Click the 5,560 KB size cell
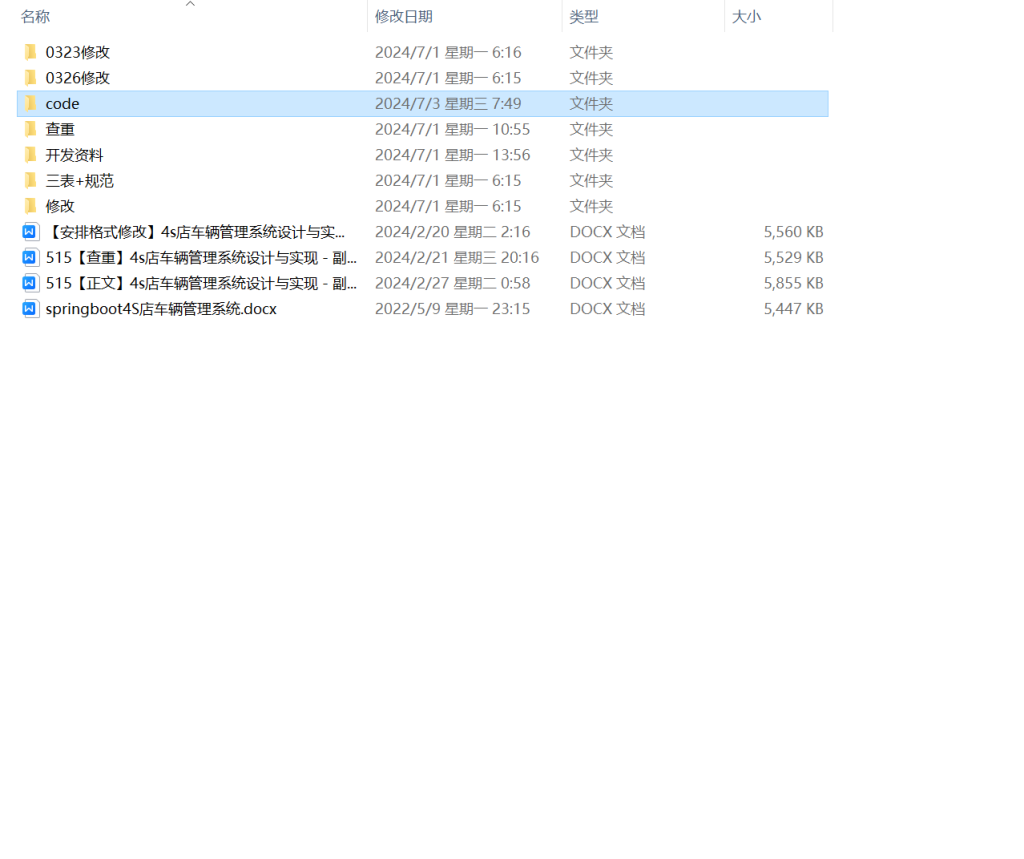Viewport: 1024px width, 859px height. click(793, 232)
